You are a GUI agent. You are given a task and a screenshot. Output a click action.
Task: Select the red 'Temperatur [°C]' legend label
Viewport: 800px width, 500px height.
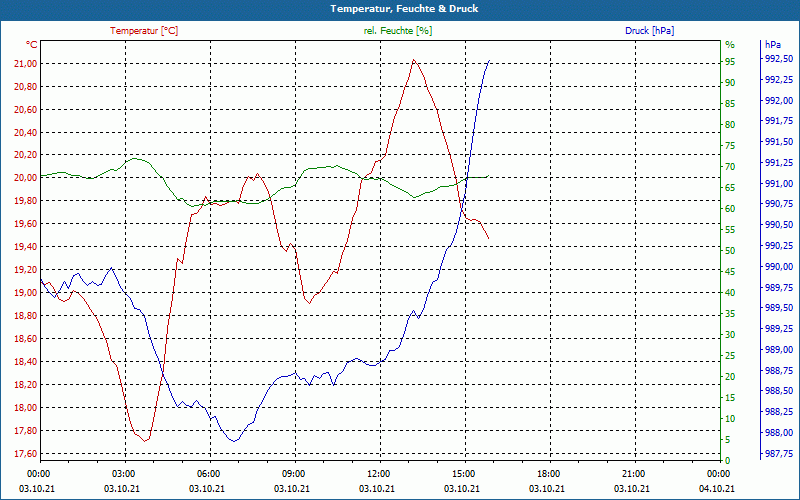coord(144,31)
